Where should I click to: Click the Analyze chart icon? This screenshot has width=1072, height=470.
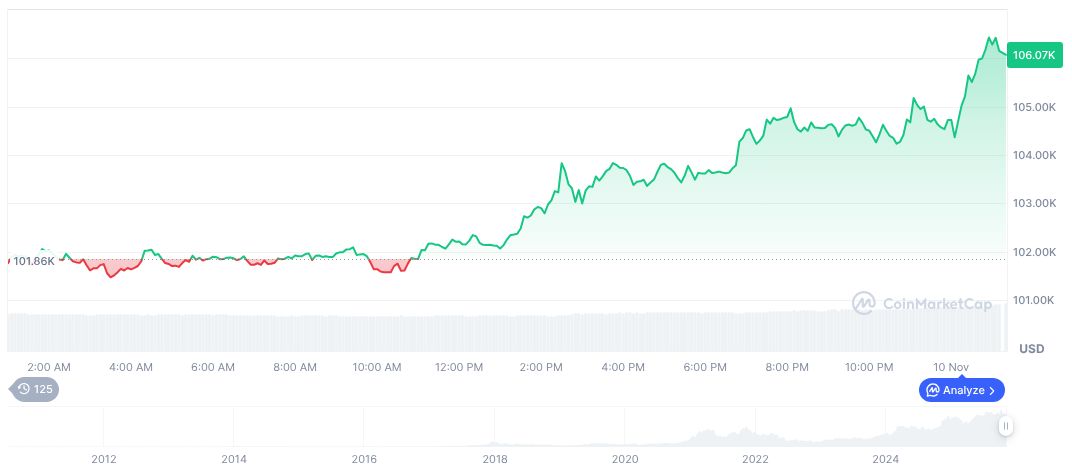coord(932,390)
